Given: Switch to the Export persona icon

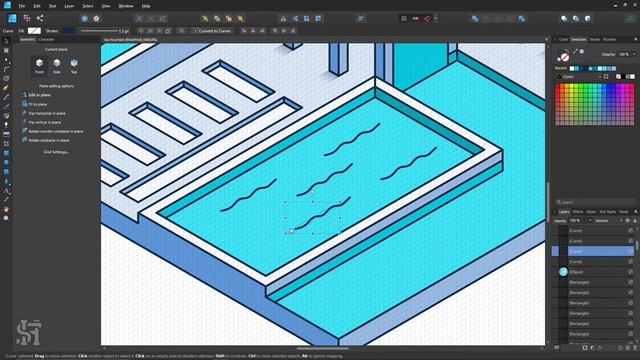Looking at the screenshot, I should 40,18.
